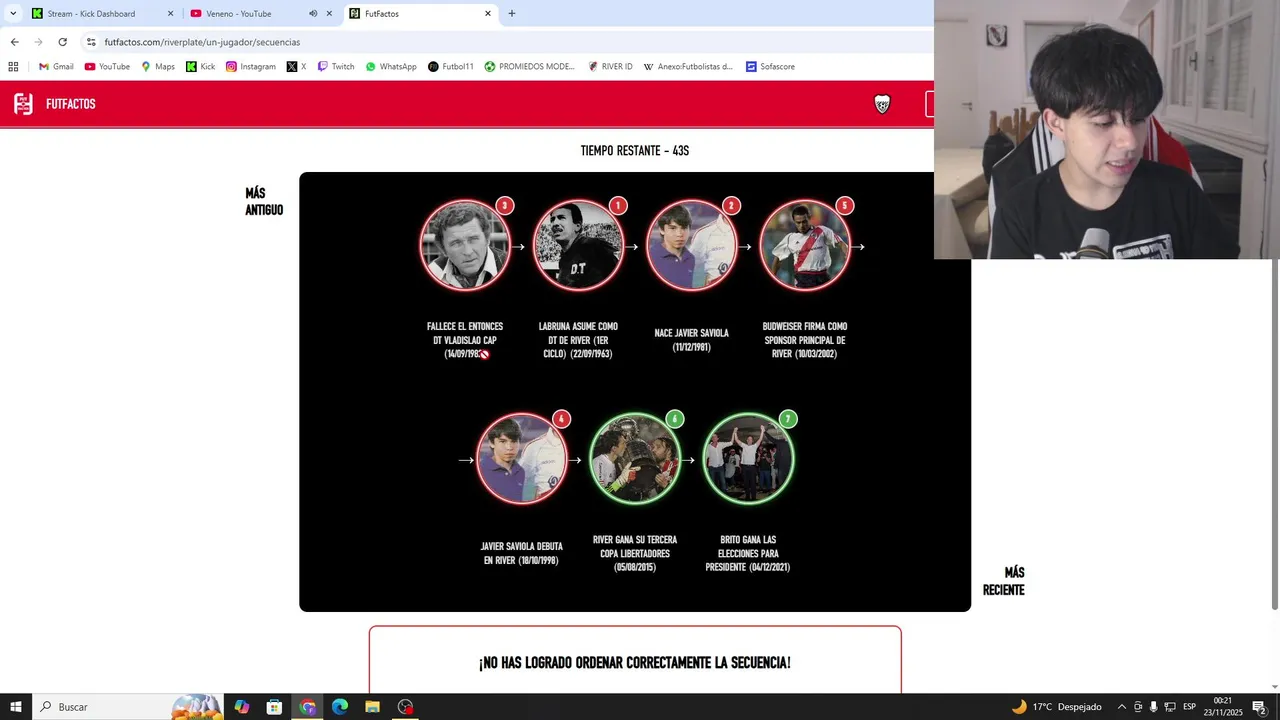Screen dimensions: 1280x720
Task: Open a new browser tab
Action: 512,14
